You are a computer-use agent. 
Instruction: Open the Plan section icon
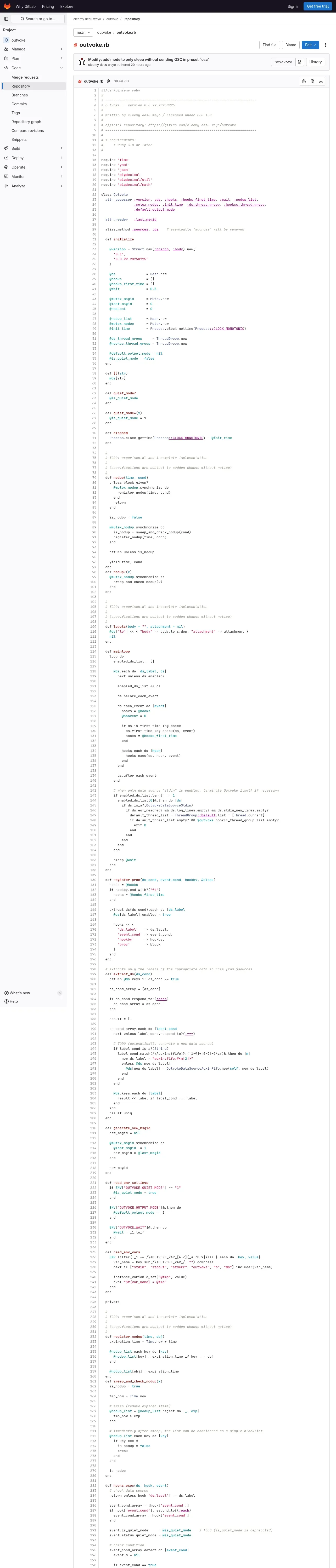click(6, 59)
